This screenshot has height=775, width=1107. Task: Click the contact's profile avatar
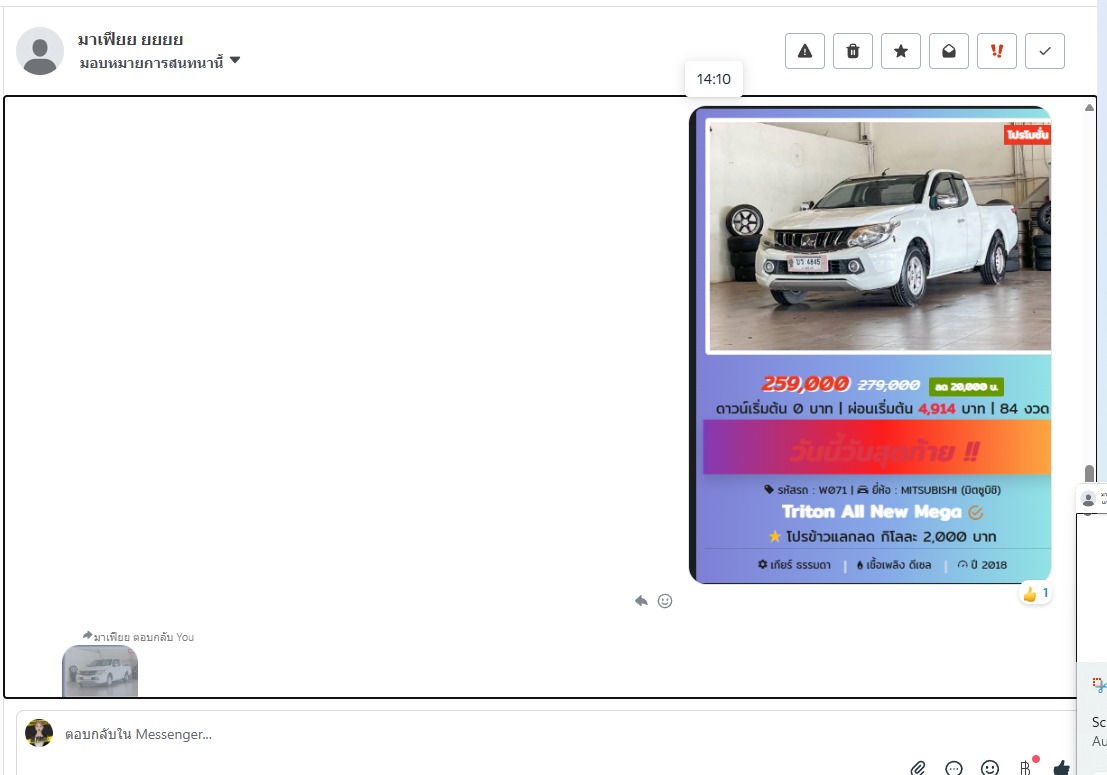(x=40, y=51)
